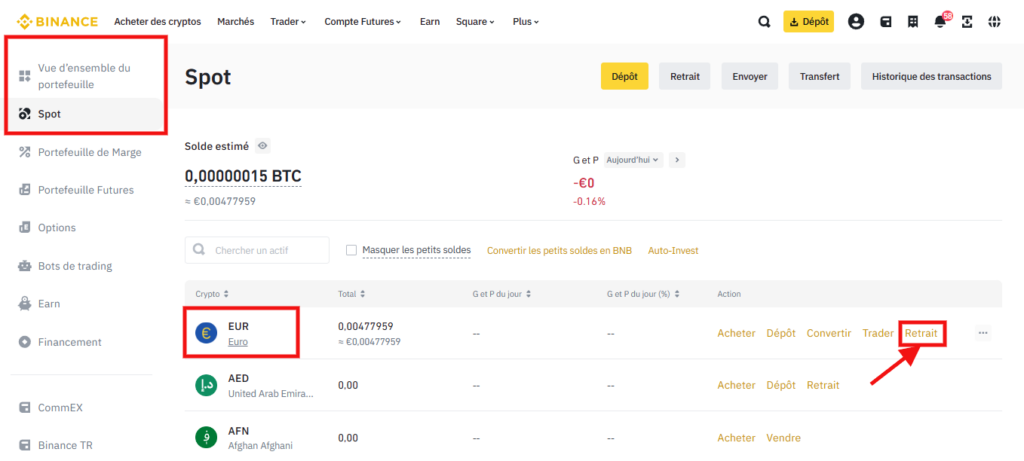
Task: Sort by Crypto column
Action: (212, 294)
